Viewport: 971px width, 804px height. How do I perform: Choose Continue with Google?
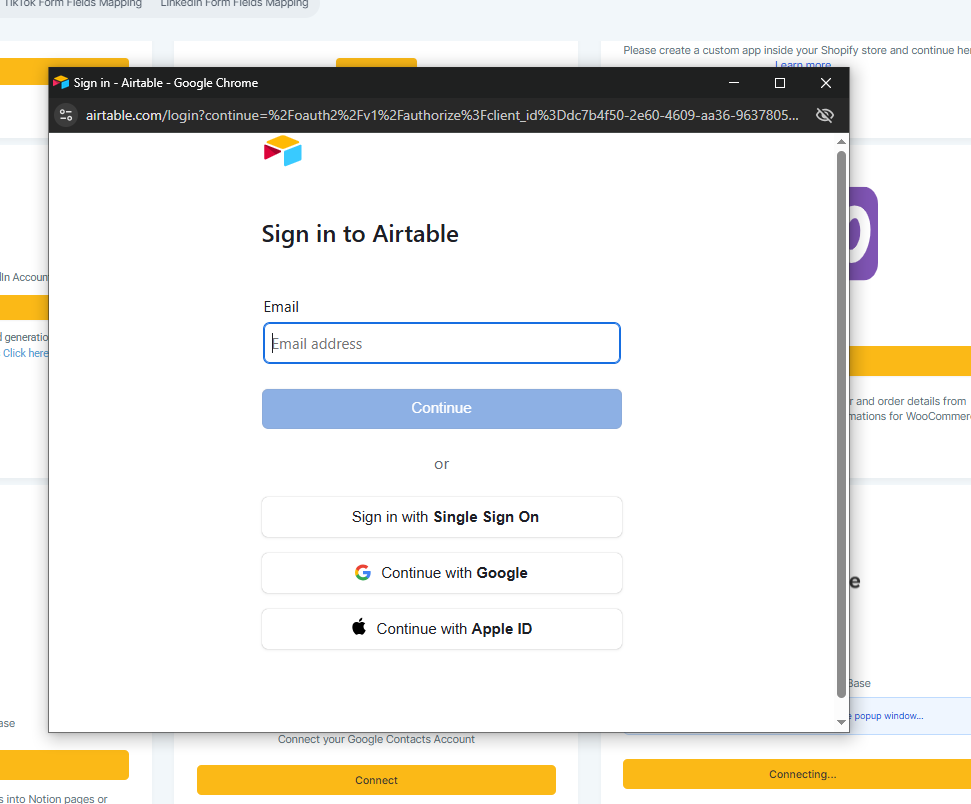(x=442, y=573)
